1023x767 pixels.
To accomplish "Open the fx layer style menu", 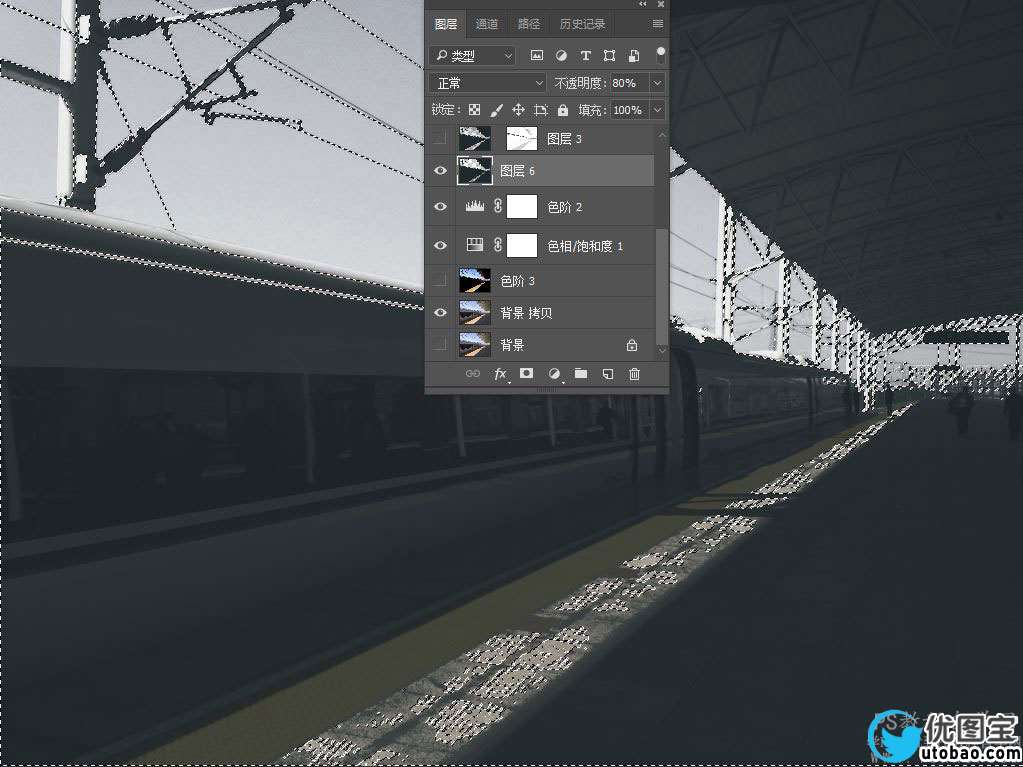I will [500, 374].
